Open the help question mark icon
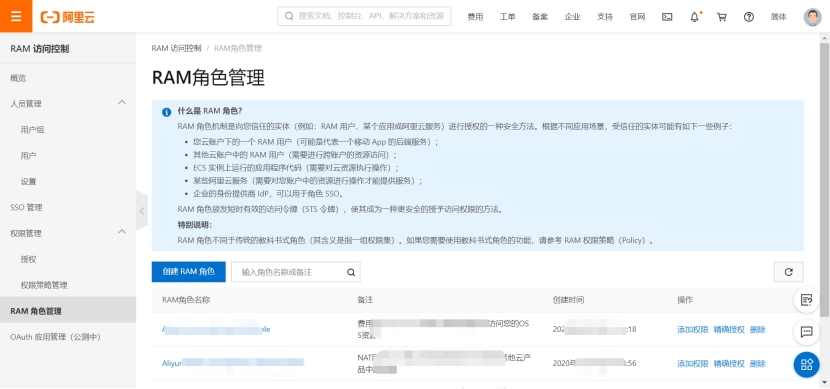 (748, 17)
